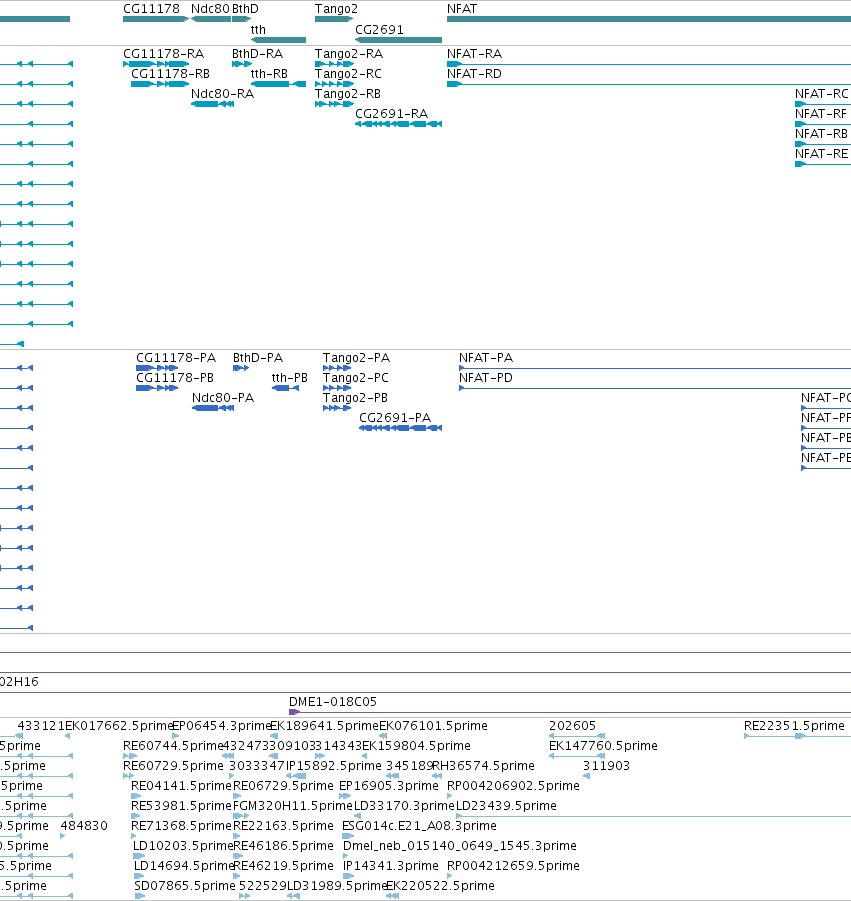Click the CG2691-RA transcript glyph
The width and height of the screenshot is (851, 901).
point(398,124)
